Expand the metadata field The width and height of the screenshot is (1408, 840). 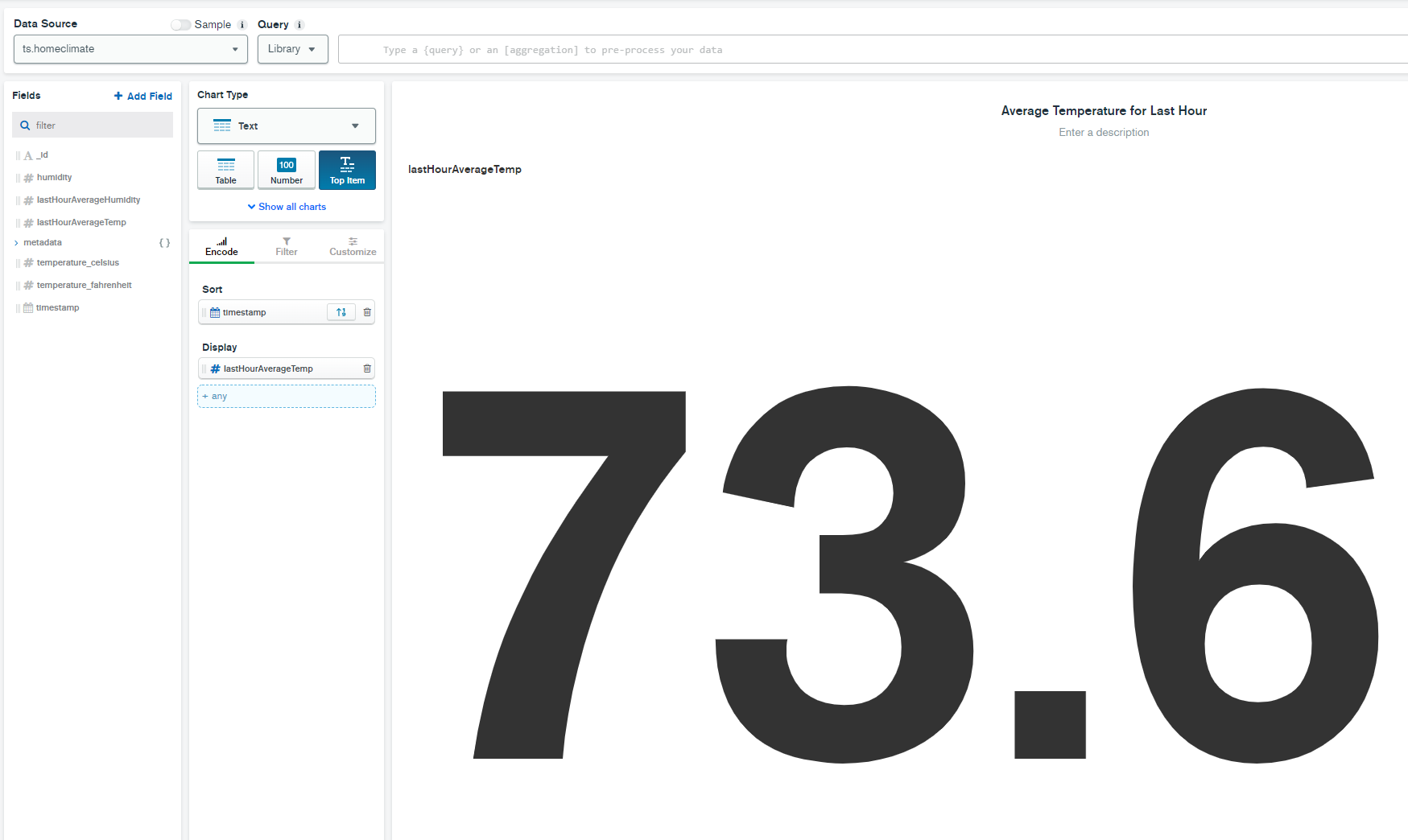(x=16, y=243)
